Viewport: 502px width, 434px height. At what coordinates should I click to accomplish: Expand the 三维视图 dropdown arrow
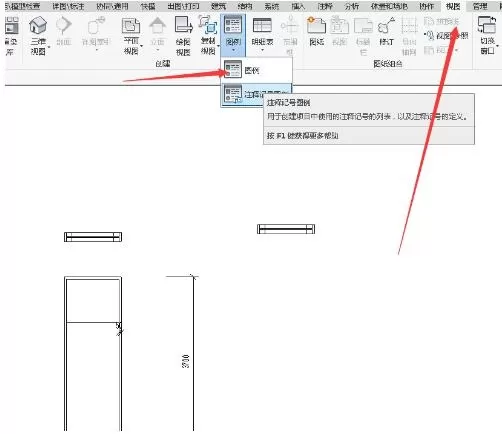(49, 47)
